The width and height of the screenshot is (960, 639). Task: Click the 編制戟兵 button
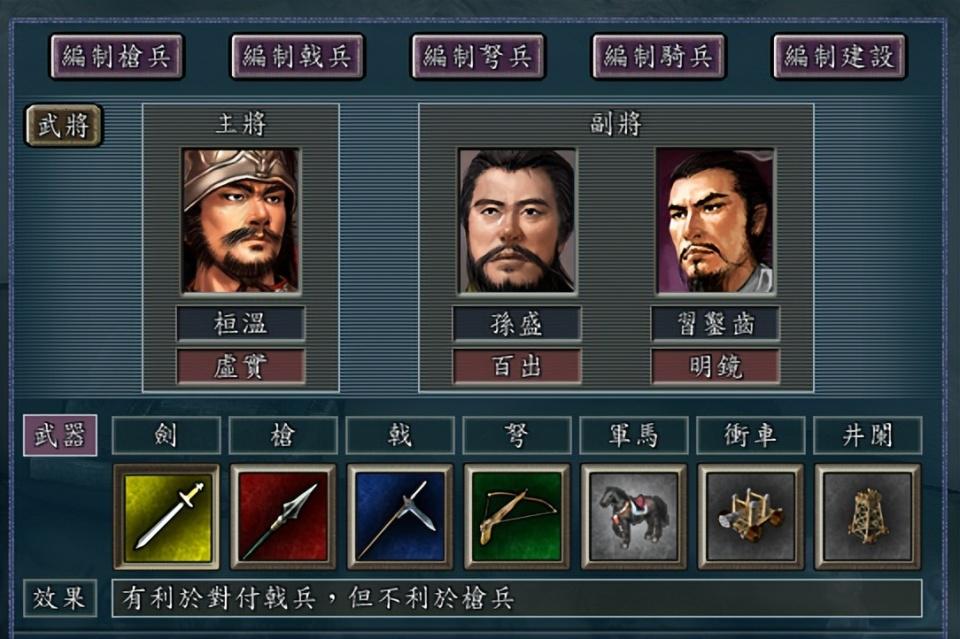(x=298, y=57)
